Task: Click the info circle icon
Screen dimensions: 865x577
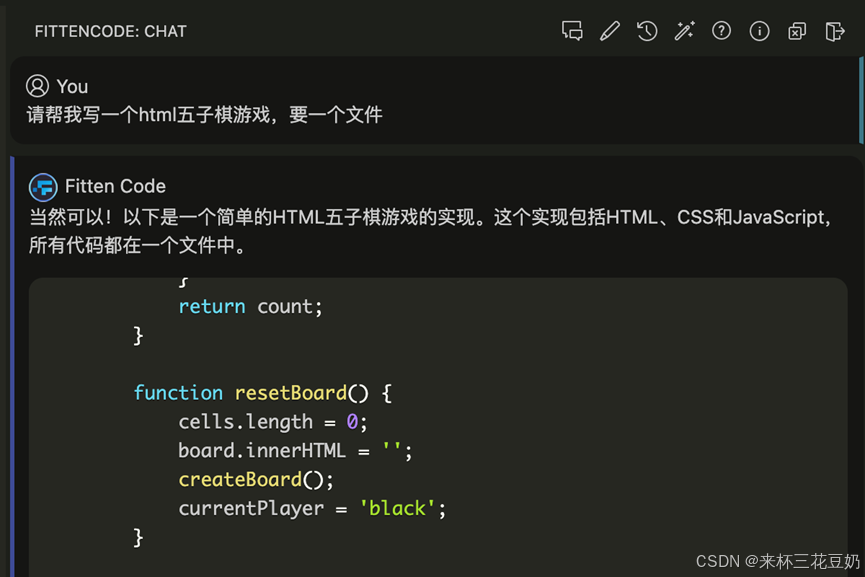Action: point(760,31)
